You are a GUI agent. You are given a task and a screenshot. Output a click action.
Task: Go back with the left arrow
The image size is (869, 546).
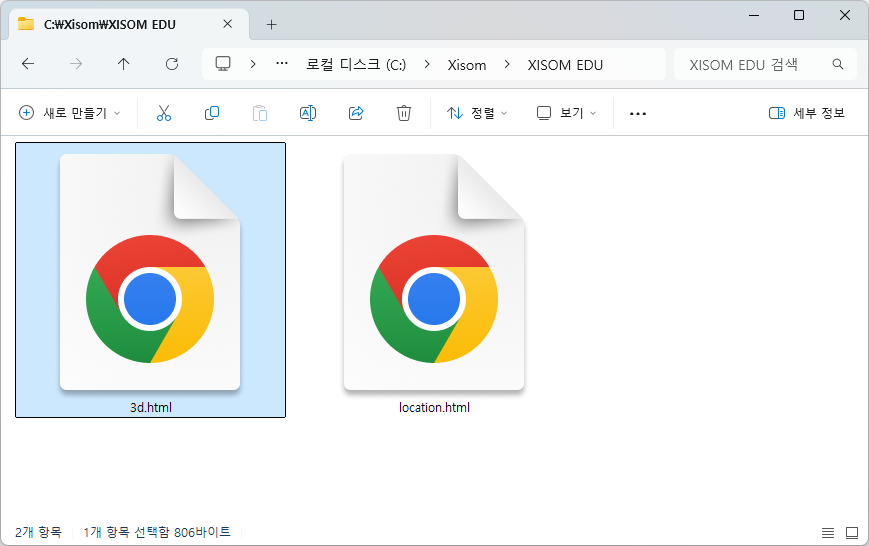click(x=28, y=64)
